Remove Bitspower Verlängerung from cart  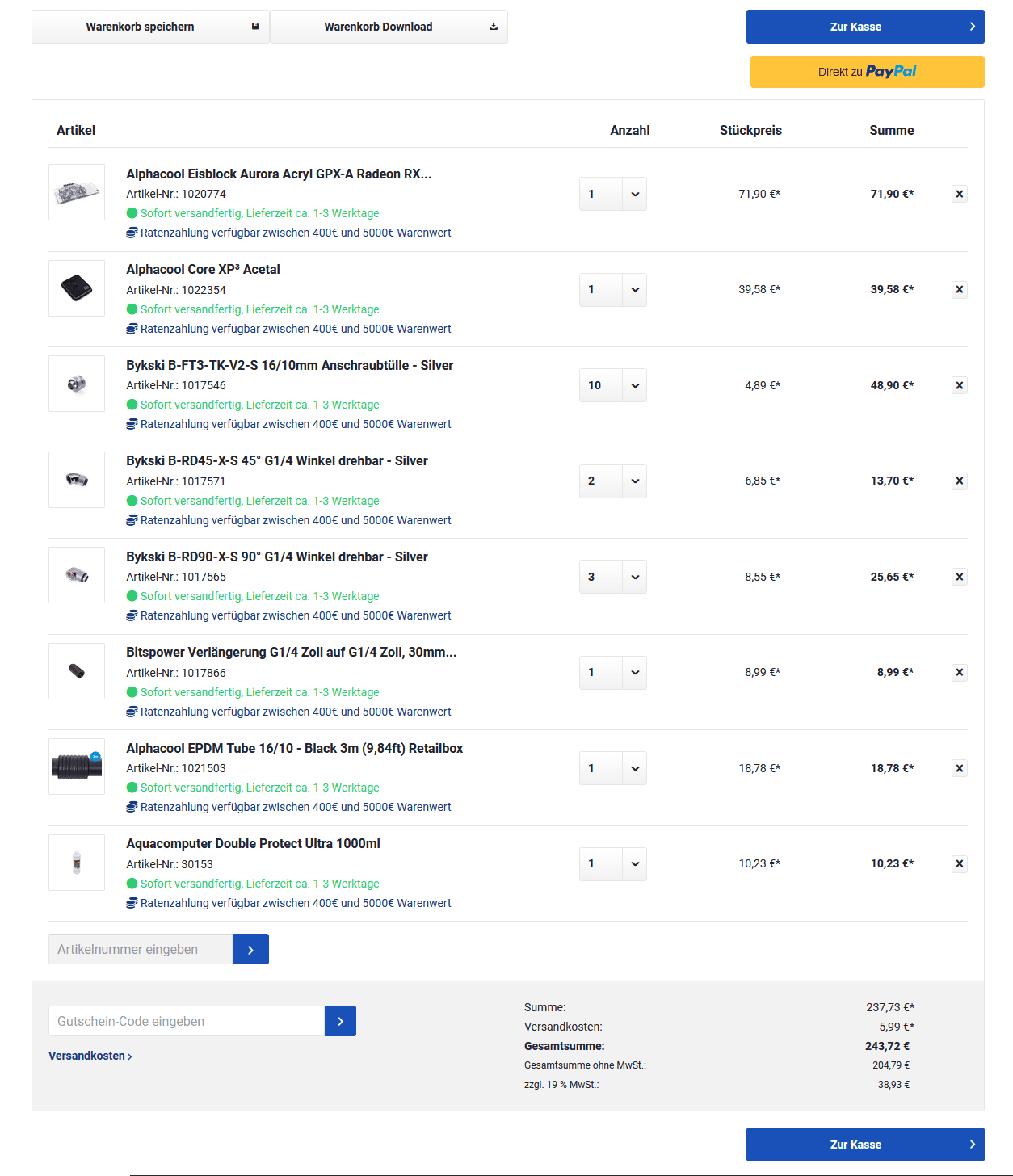pos(959,672)
